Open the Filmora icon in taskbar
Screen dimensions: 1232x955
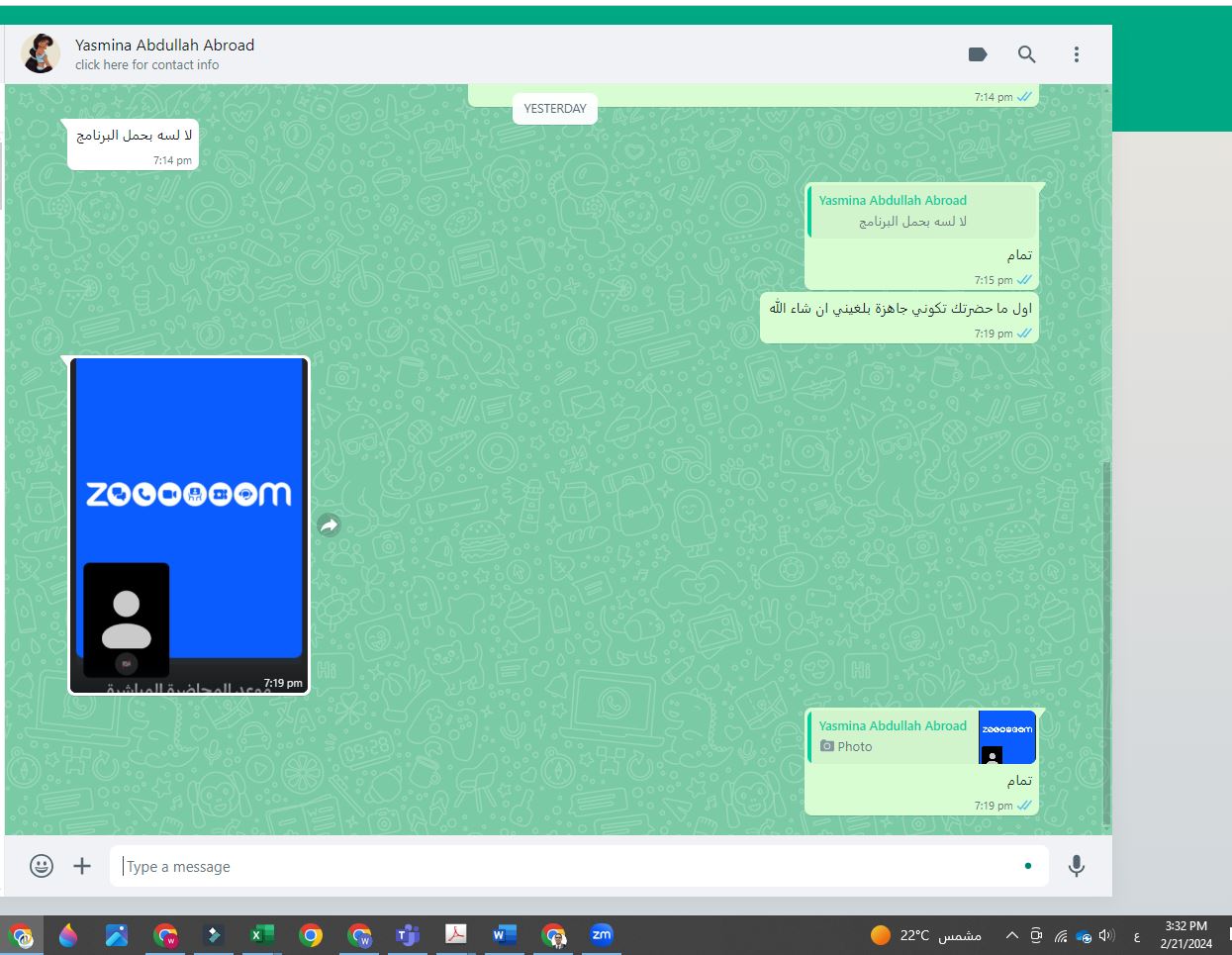(213, 935)
